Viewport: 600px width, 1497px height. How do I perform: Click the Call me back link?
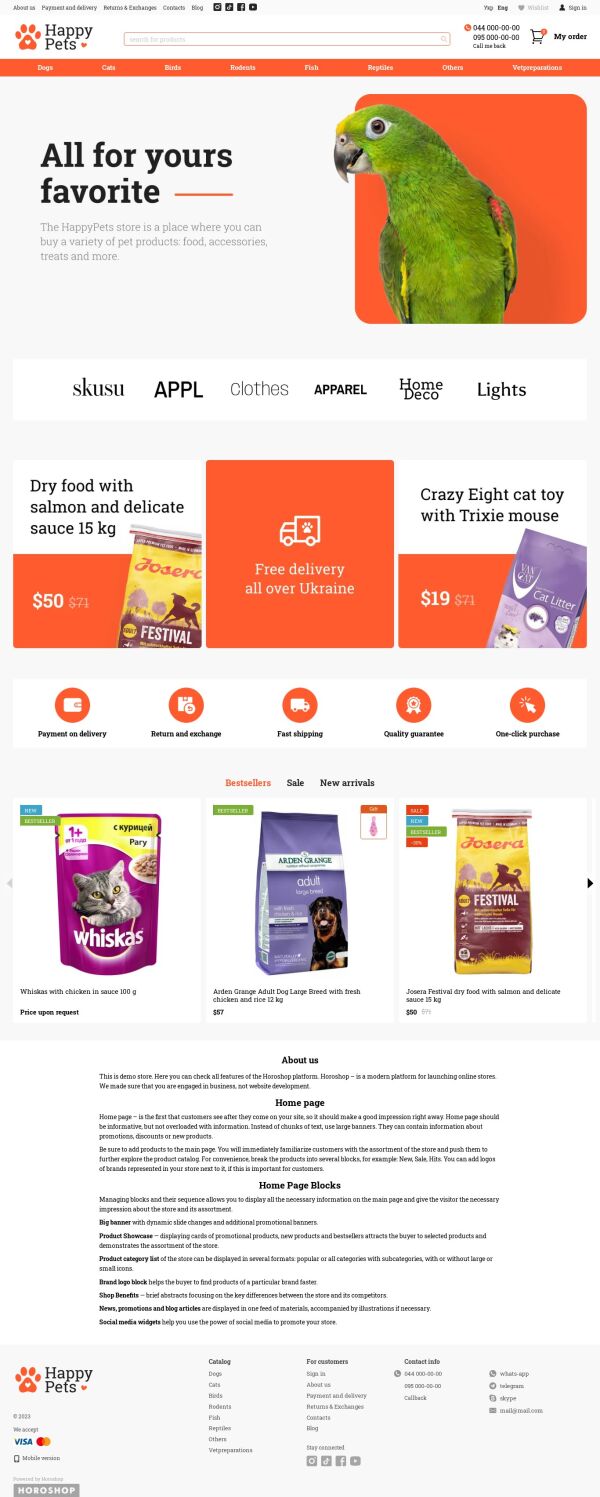pos(489,46)
